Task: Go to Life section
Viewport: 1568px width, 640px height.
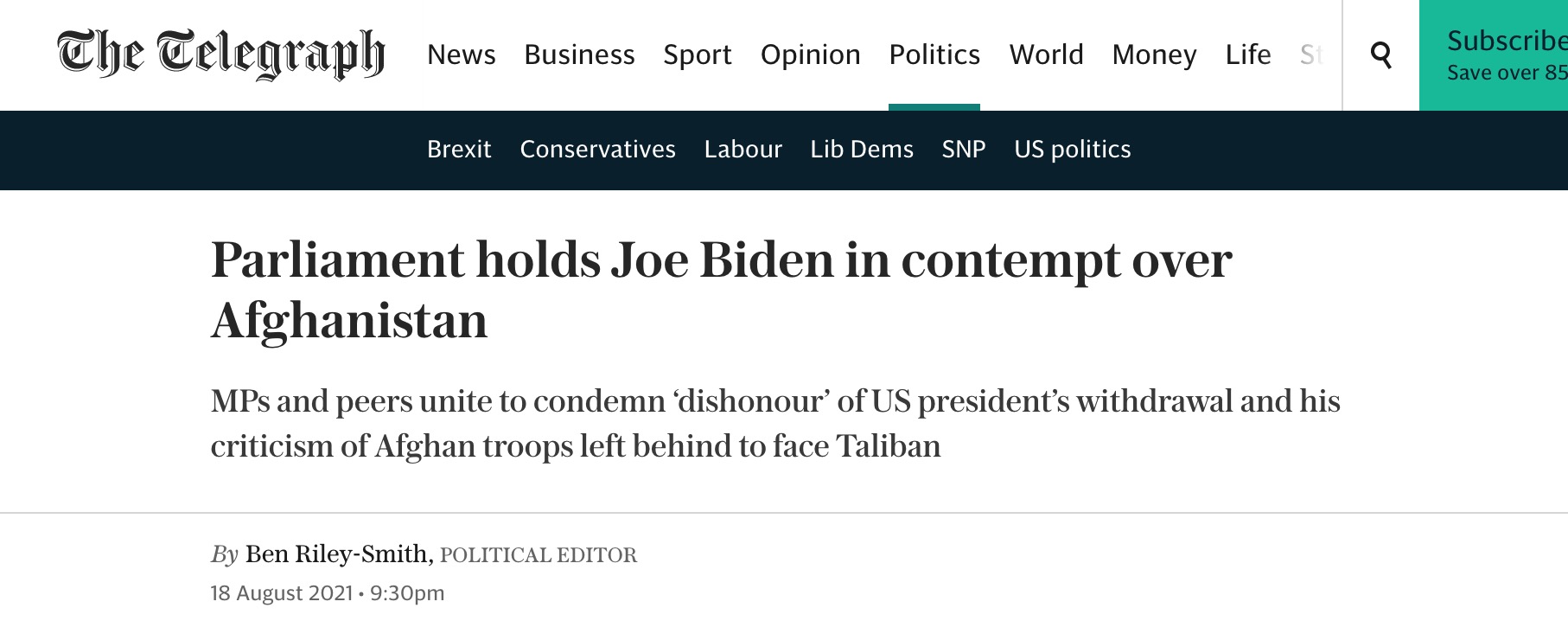Action: (x=1248, y=54)
